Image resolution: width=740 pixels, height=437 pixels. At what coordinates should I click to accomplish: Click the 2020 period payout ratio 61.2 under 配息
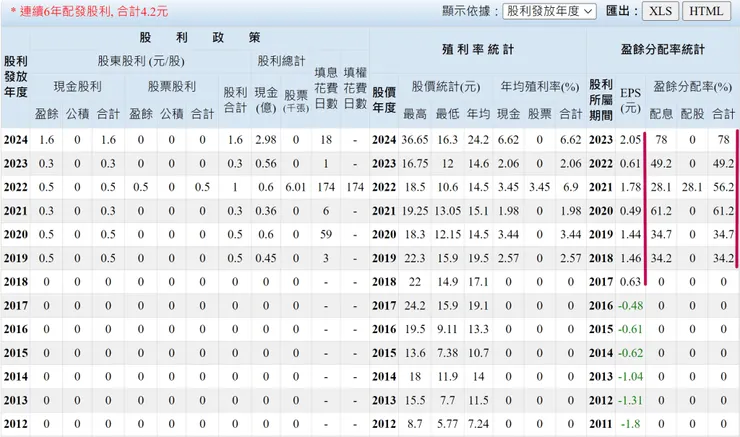(661, 210)
